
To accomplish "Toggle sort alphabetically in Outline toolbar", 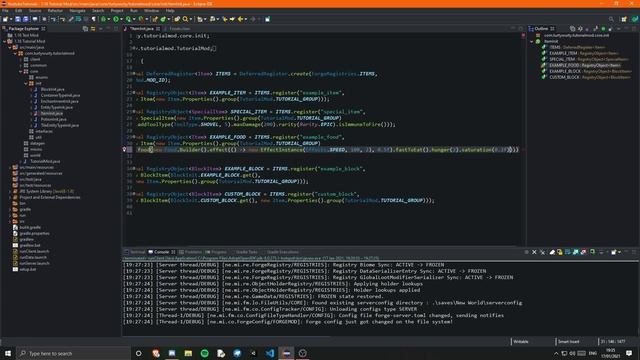I will point(580,29).
